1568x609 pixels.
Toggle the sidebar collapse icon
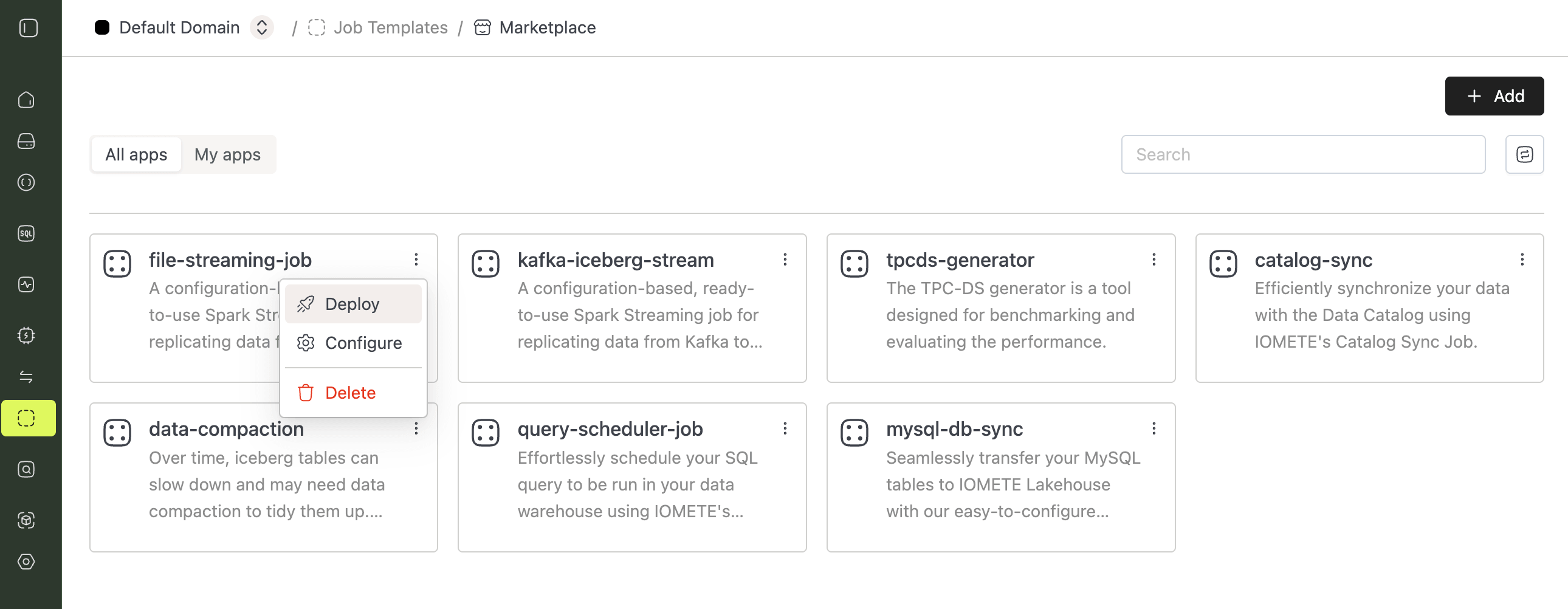(x=28, y=28)
